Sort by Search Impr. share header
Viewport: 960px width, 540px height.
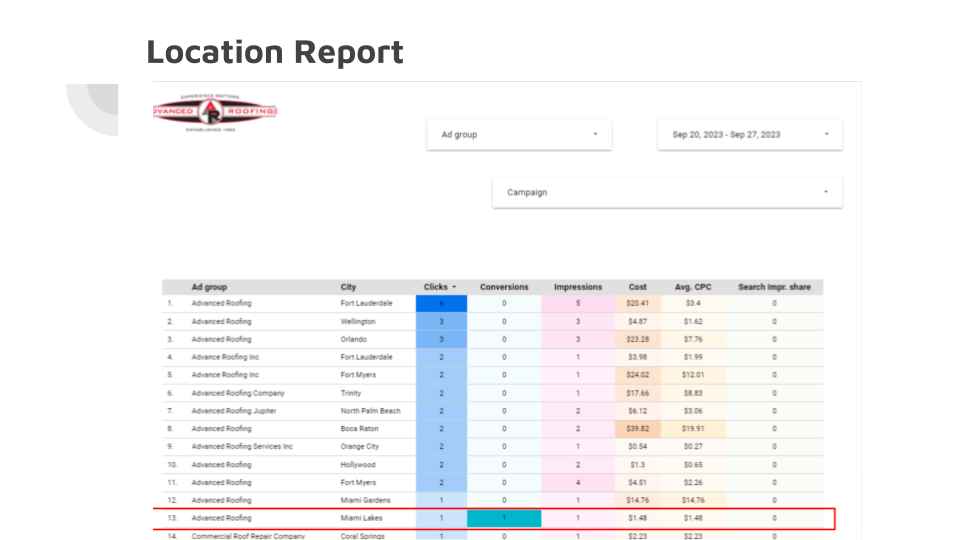pos(774,287)
